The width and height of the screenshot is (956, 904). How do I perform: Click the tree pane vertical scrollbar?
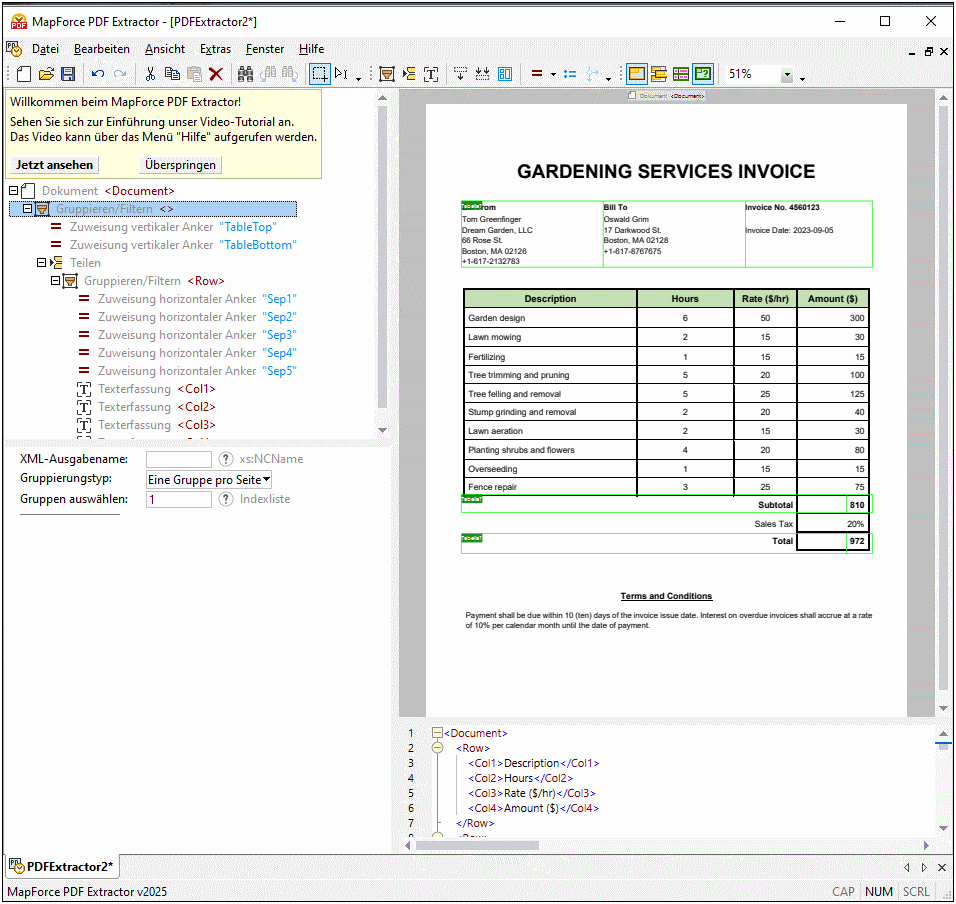tap(382, 256)
